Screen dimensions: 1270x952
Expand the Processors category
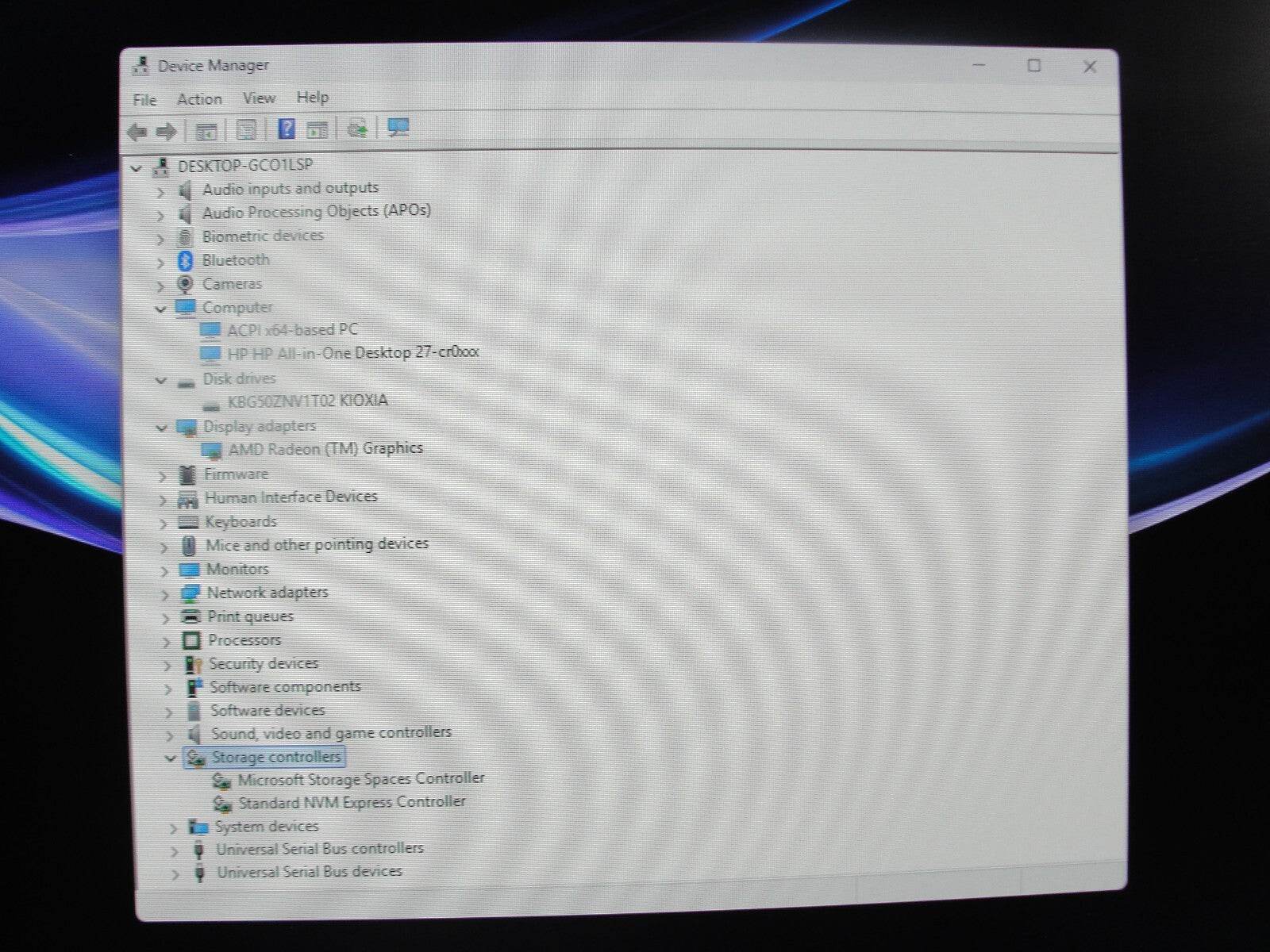pyautogui.click(x=166, y=642)
